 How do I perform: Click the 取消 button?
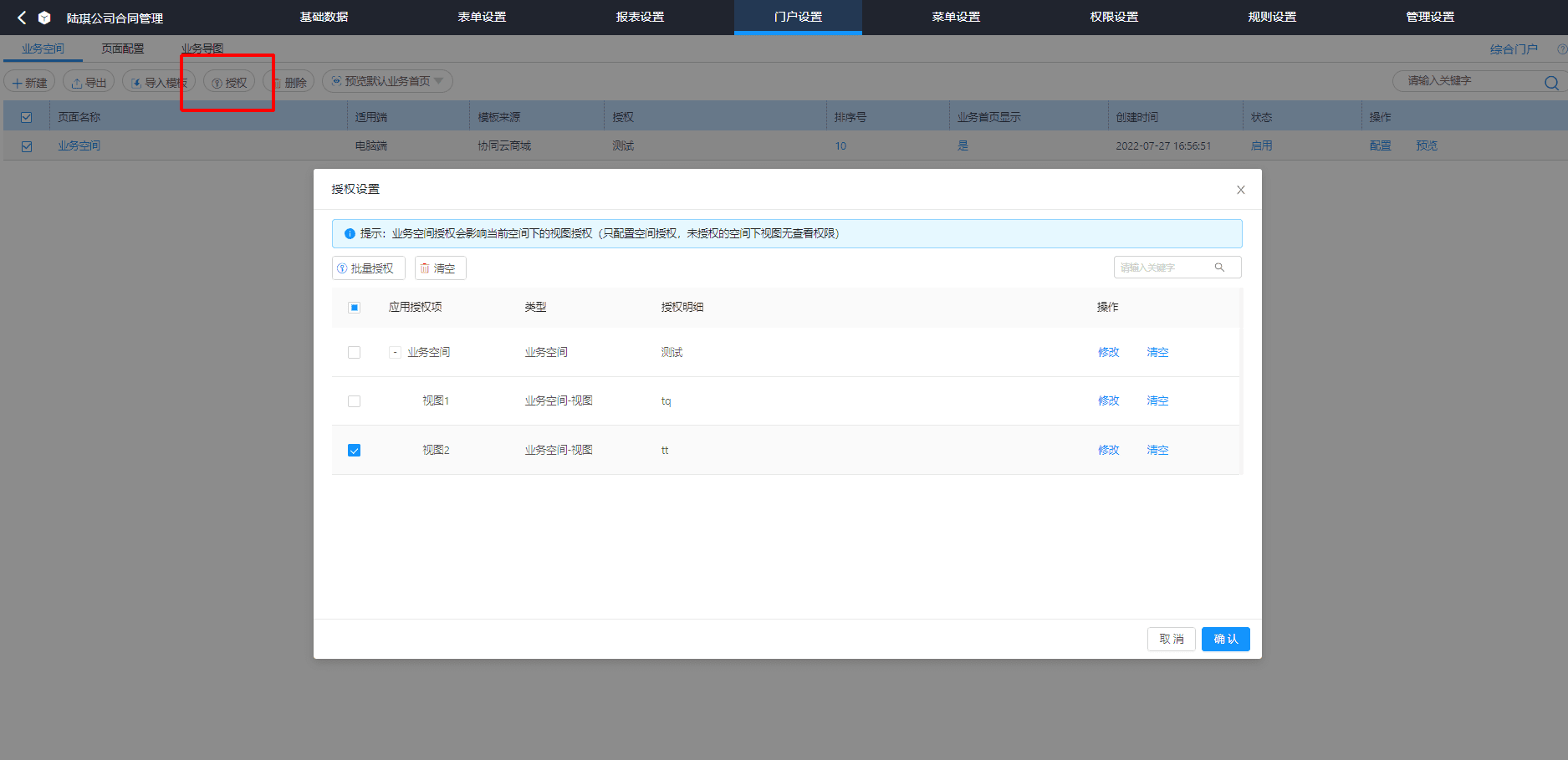point(1172,639)
